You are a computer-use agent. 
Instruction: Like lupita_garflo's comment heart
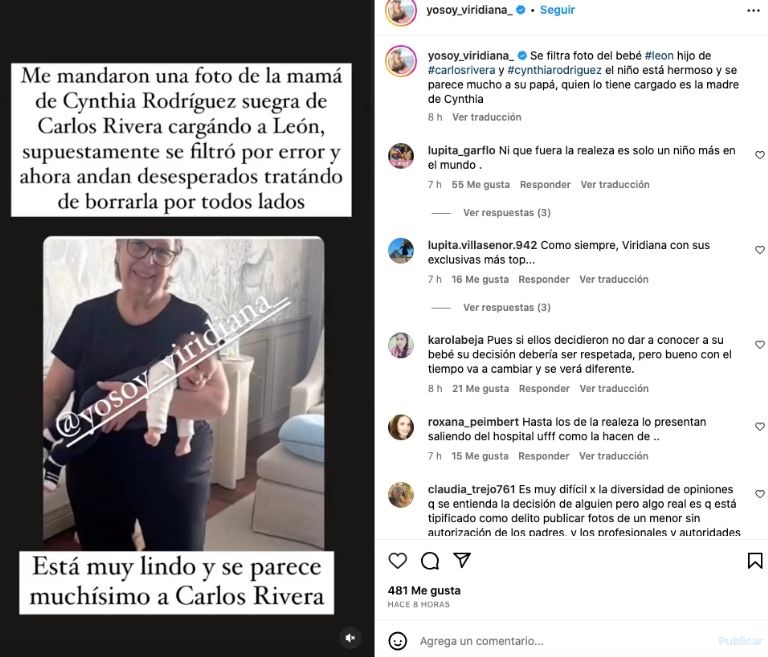(x=760, y=155)
